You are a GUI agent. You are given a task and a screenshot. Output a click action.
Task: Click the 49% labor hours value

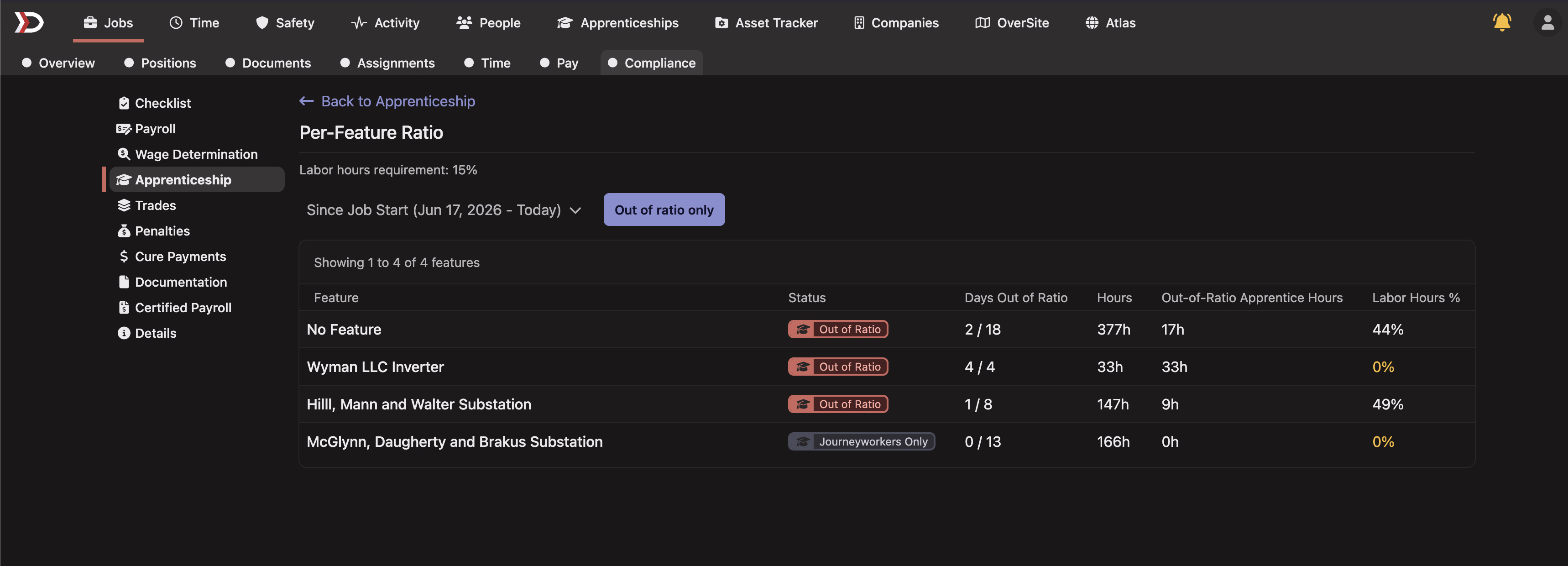click(1388, 404)
